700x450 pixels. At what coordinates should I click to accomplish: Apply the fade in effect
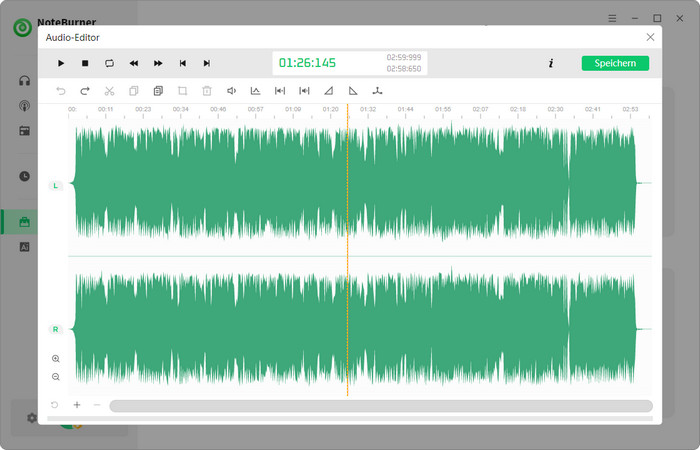click(x=328, y=91)
